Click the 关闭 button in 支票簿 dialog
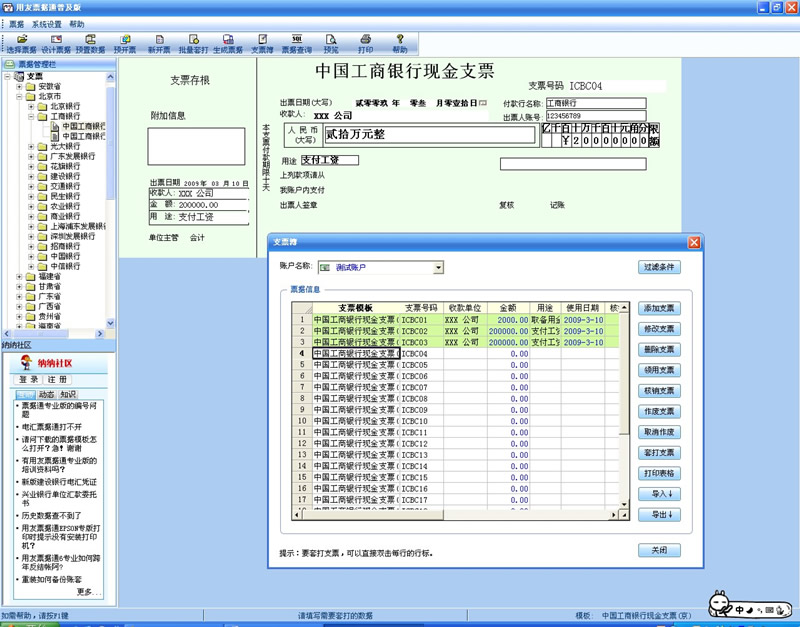 pos(659,550)
